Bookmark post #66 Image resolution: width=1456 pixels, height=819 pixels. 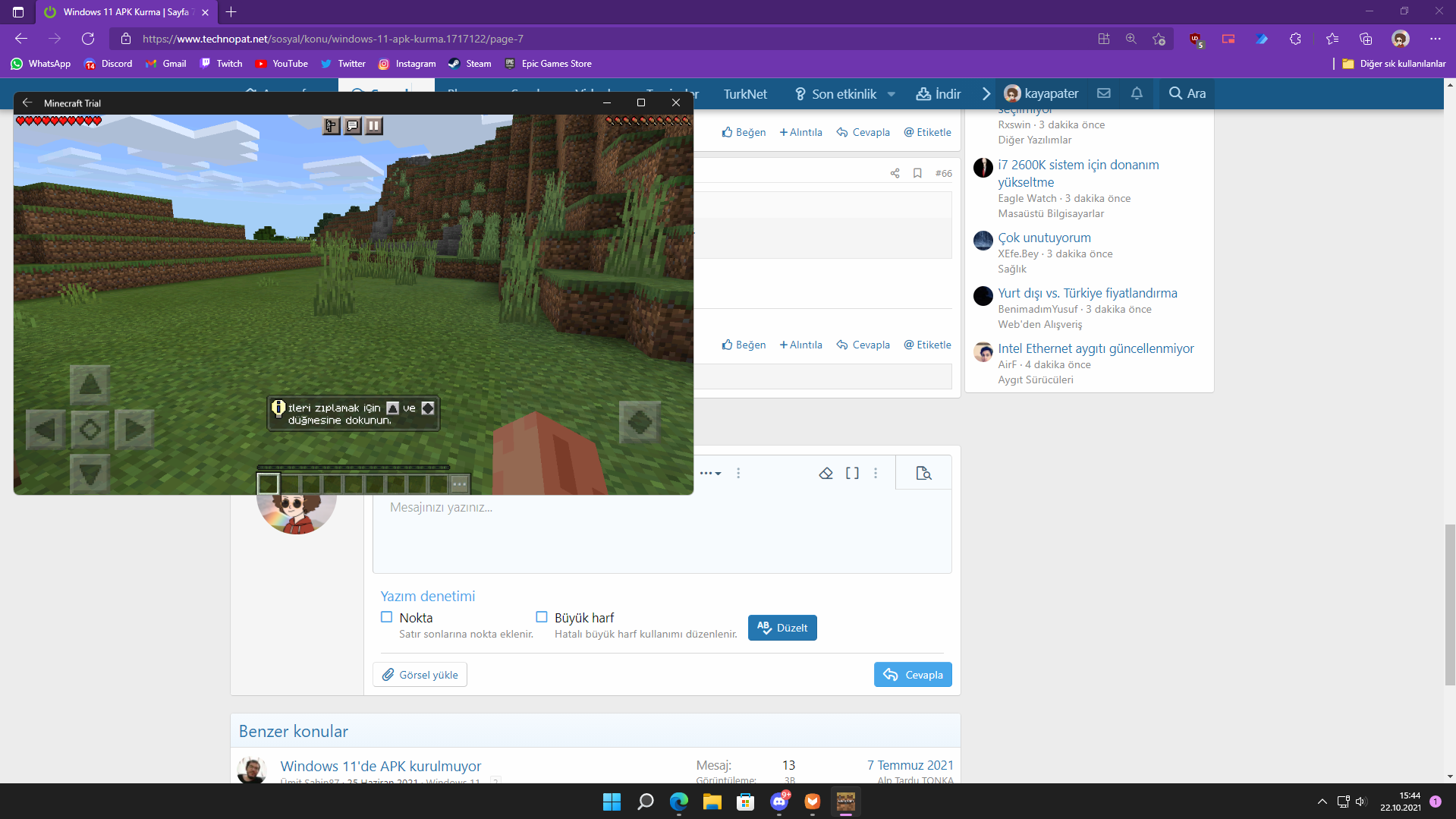[917, 173]
